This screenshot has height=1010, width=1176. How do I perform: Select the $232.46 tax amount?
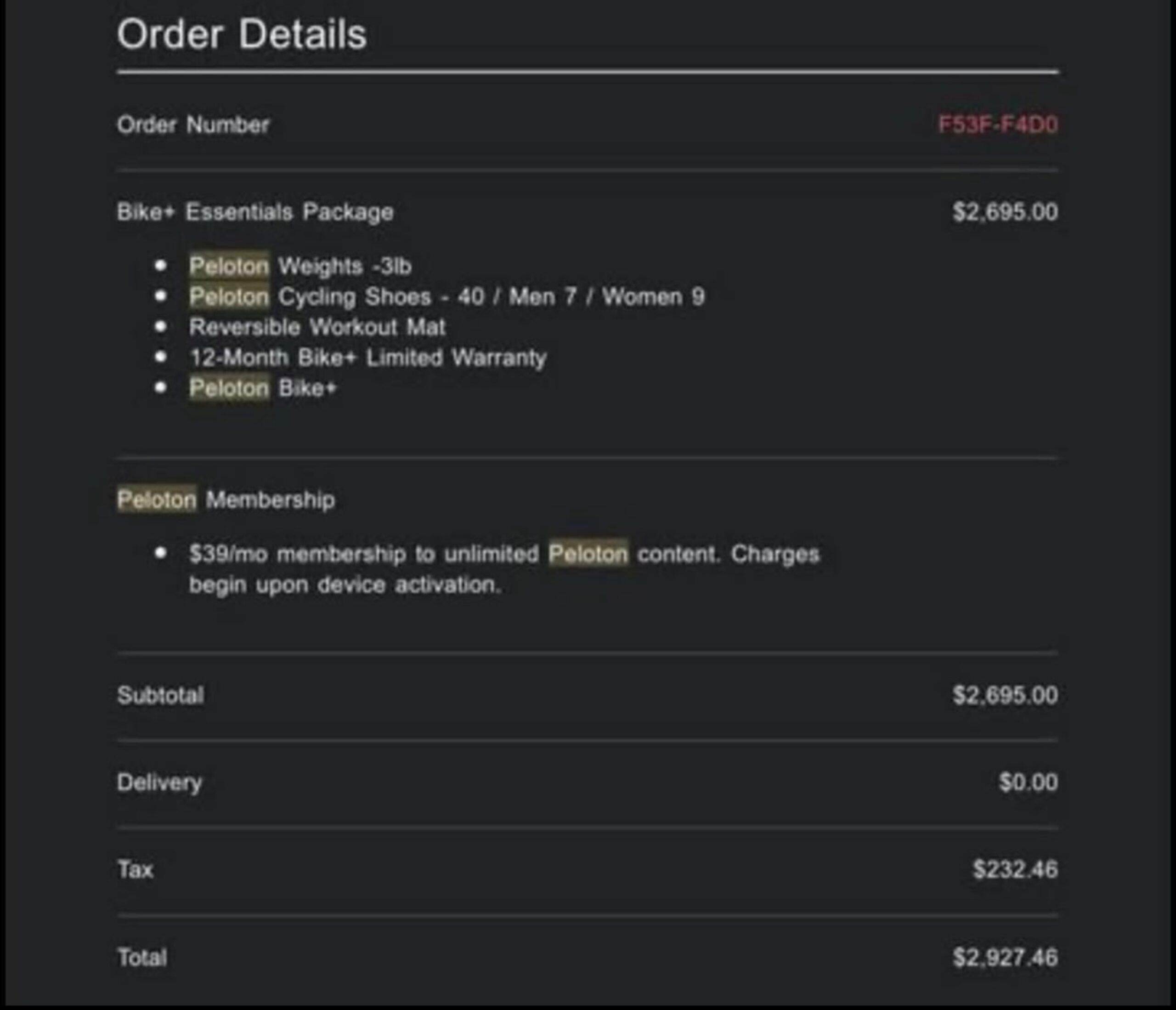coord(1015,869)
